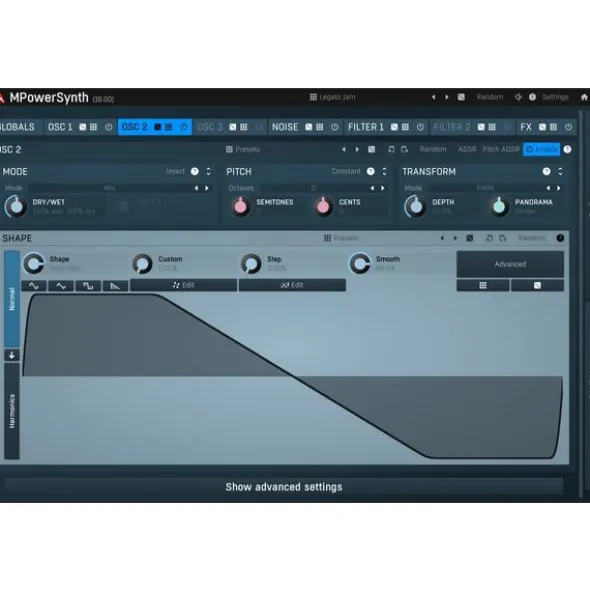Click the copy icon in the OSC 2 header

(x=391, y=149)
